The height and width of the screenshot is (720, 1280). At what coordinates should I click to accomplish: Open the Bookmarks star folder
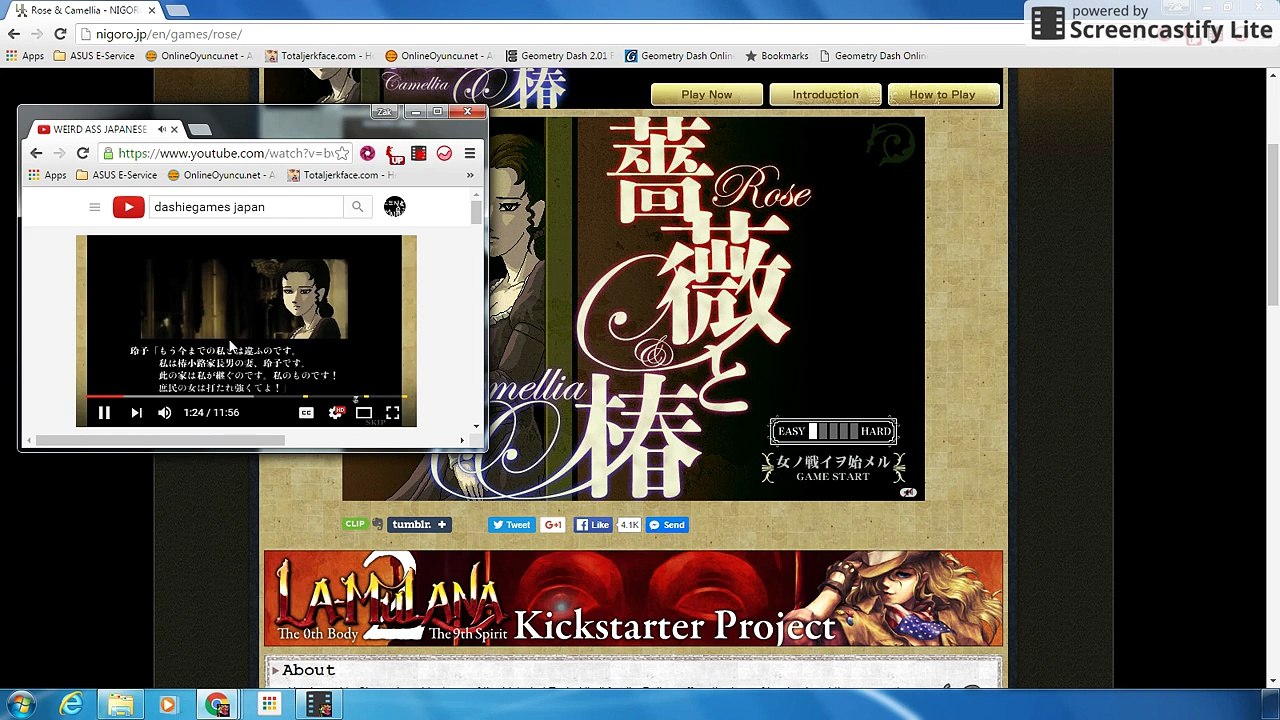(776, 56)
